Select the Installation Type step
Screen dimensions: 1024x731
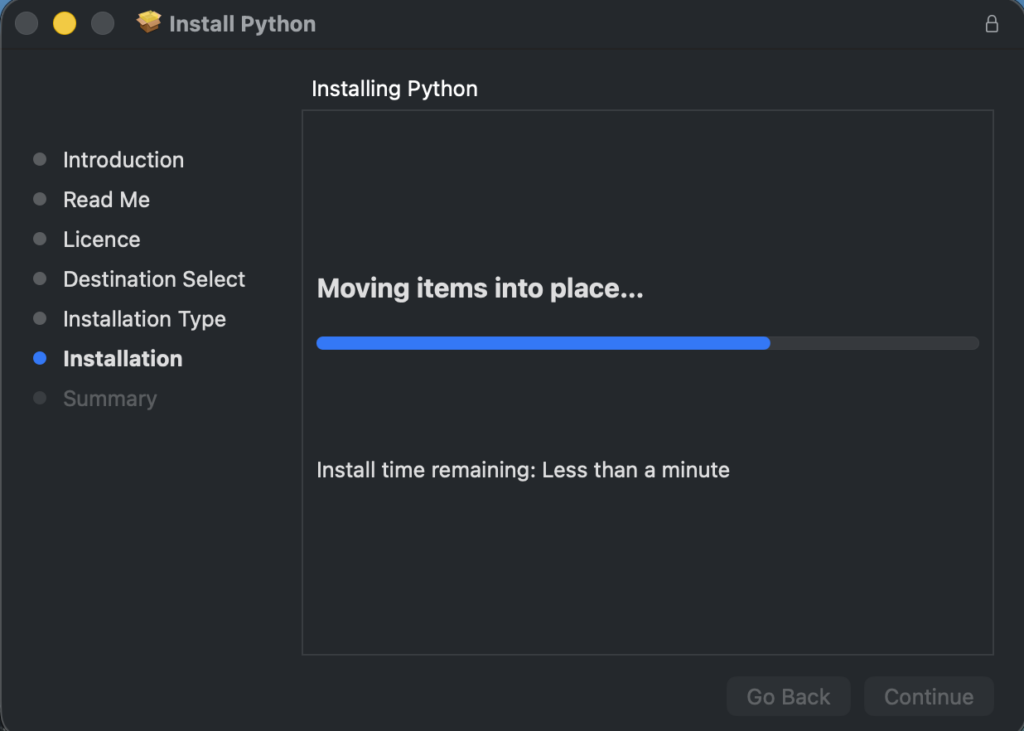point(144,319)
